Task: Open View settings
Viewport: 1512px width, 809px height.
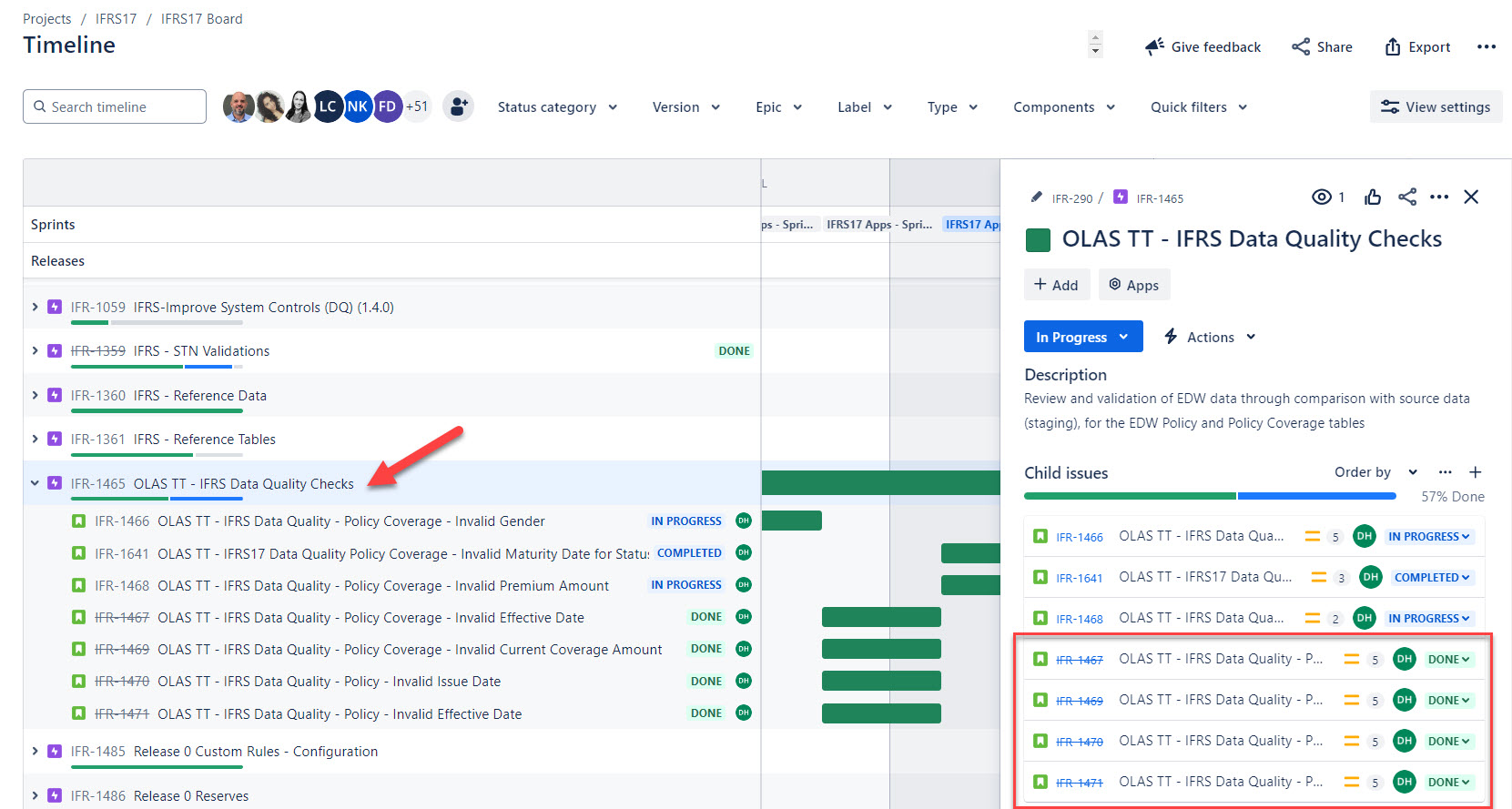Action: coord(1436,106)
